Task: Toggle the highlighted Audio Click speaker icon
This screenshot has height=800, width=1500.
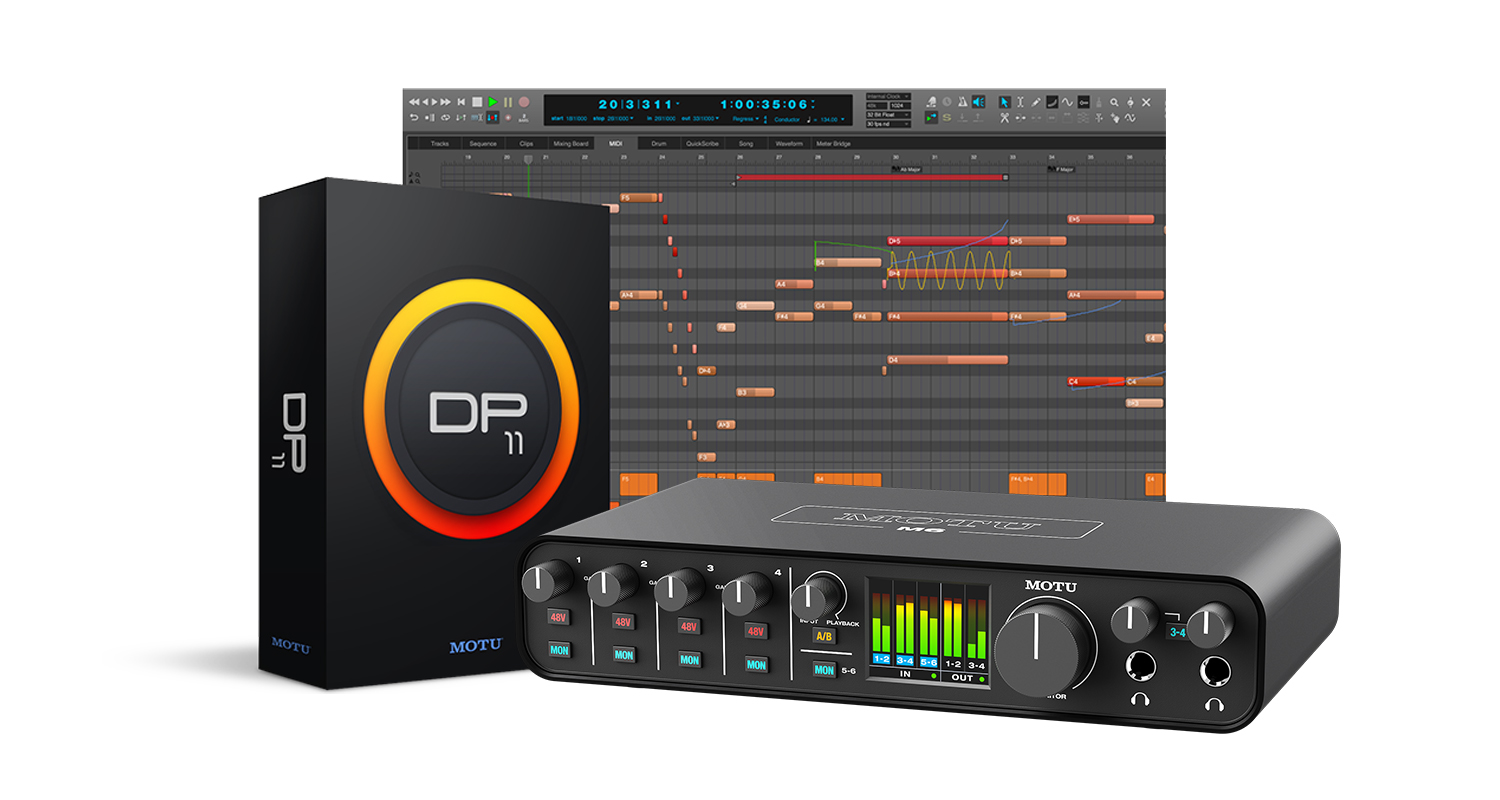Action: tap(978, 102)
